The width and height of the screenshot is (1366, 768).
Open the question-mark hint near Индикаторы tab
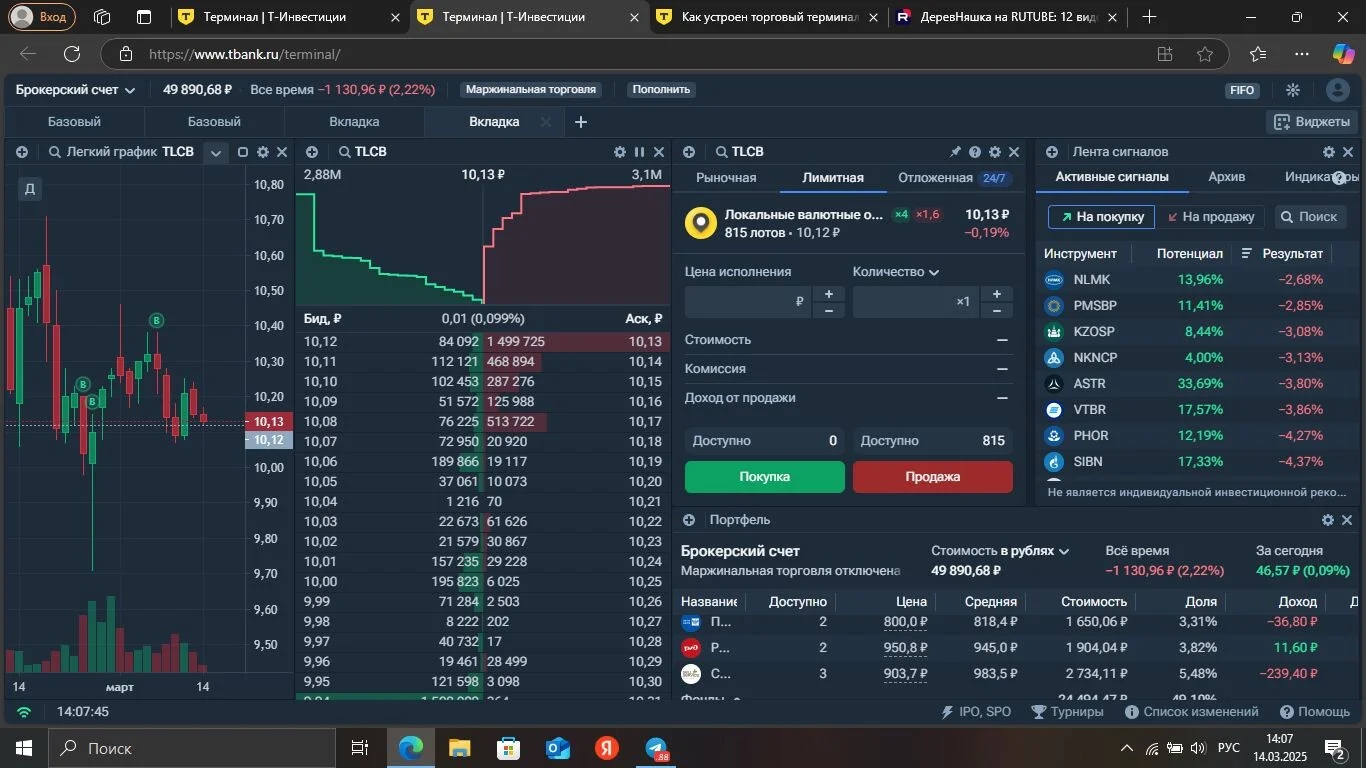click(1339, 178)
